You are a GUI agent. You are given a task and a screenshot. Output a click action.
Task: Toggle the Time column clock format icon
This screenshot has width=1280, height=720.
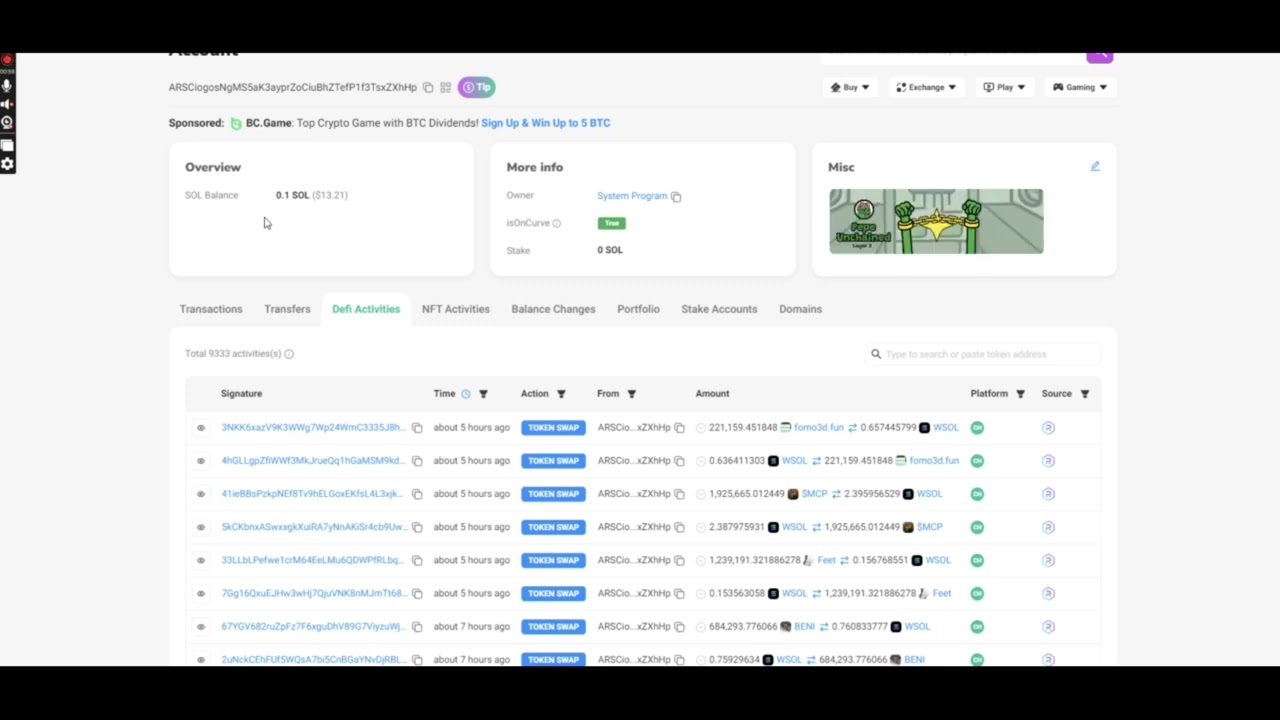465,394
